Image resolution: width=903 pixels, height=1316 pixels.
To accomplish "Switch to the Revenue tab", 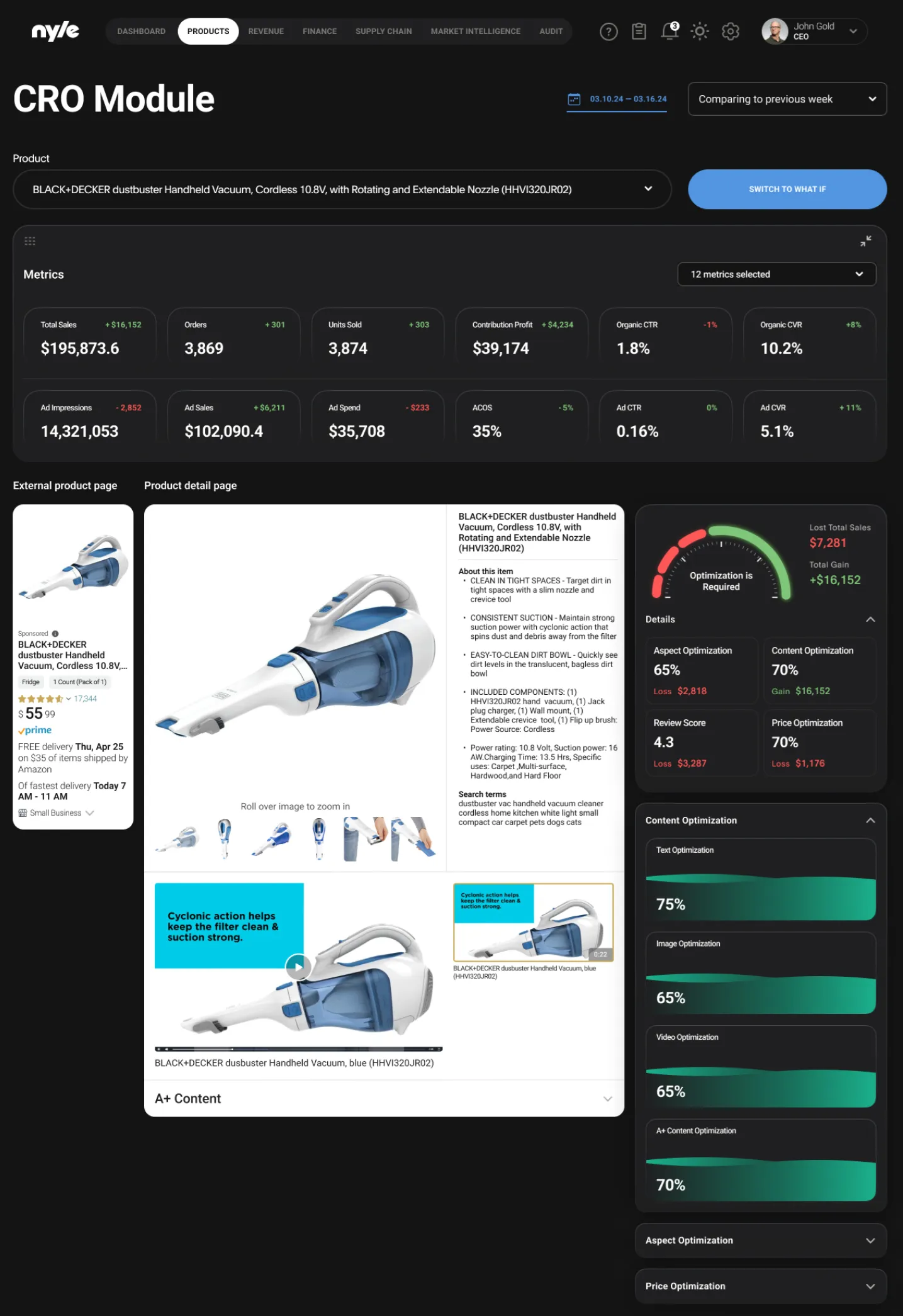I will (266, 31).
